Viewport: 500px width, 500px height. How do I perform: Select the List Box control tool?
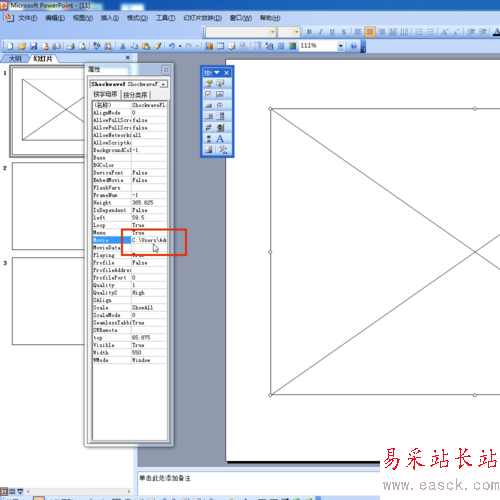pos(220,116)
